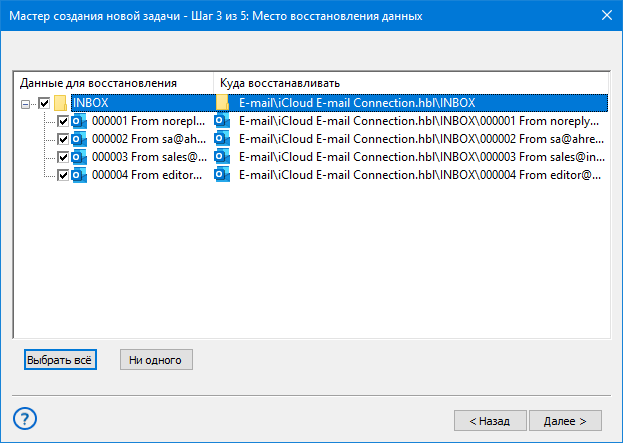The height and width of the screenshot is (443, 623).
Task: Click the 'Данные для восстановления' column header
Action: (x=114, y=83)
